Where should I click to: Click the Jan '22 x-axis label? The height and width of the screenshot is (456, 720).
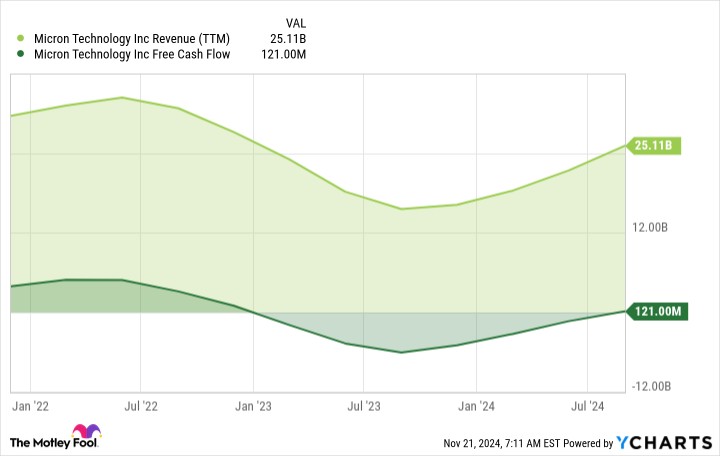(x=30, y=406)
